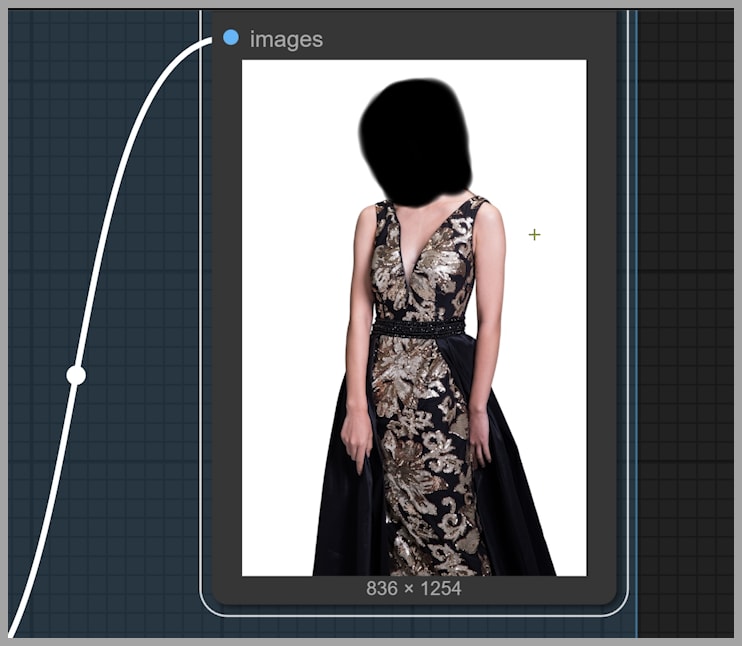Click the beaded belt on the dress
Screen dimensions: 742x646
(x=418, y=327)
